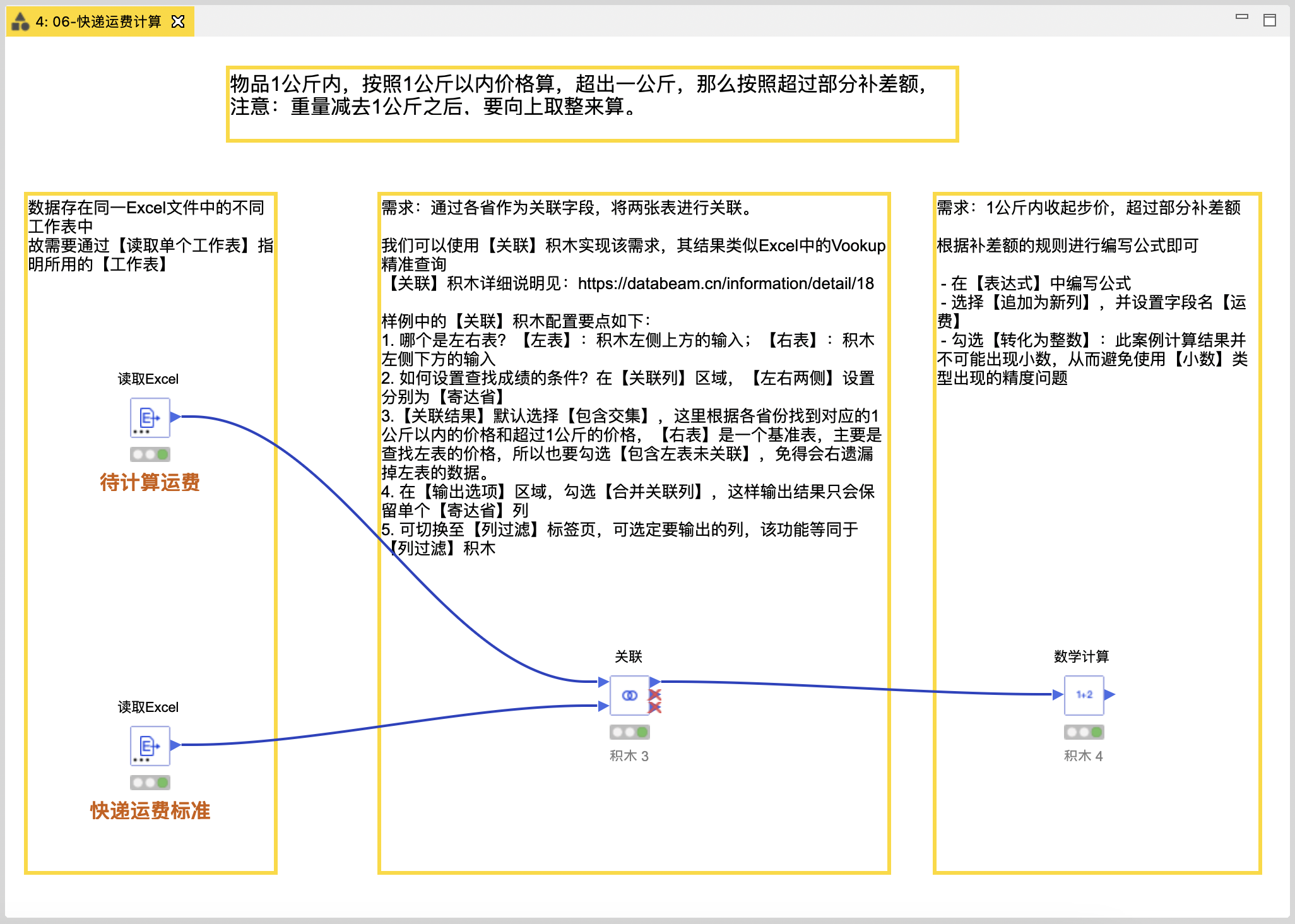Click the status light under 关联 node

click(x=629, y=732)
